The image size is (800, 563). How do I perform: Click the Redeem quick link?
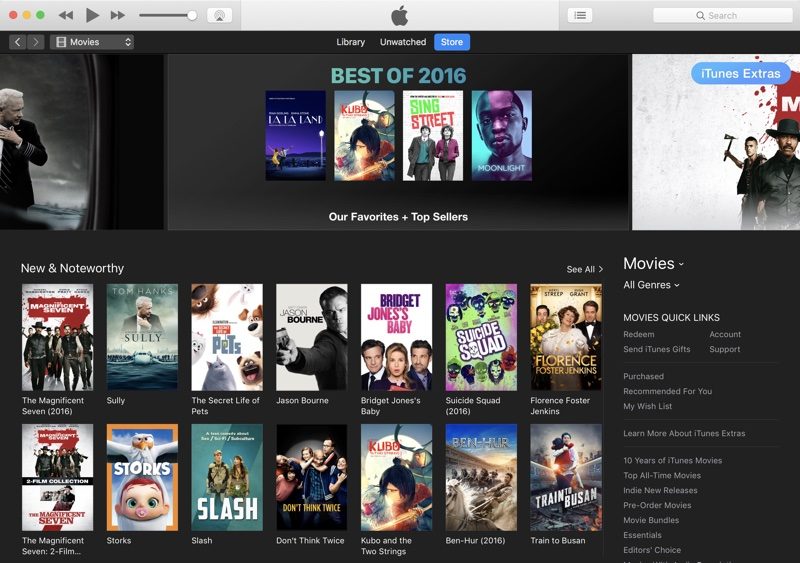(638, 334)
